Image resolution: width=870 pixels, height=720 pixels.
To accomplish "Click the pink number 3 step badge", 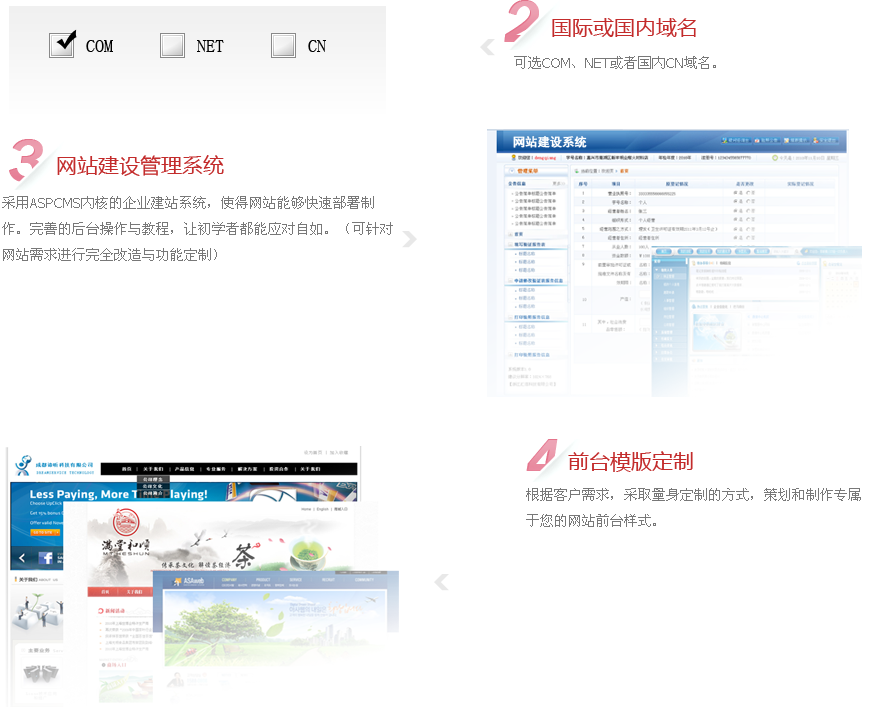I will pyautogui.click(x=27, y=160).
